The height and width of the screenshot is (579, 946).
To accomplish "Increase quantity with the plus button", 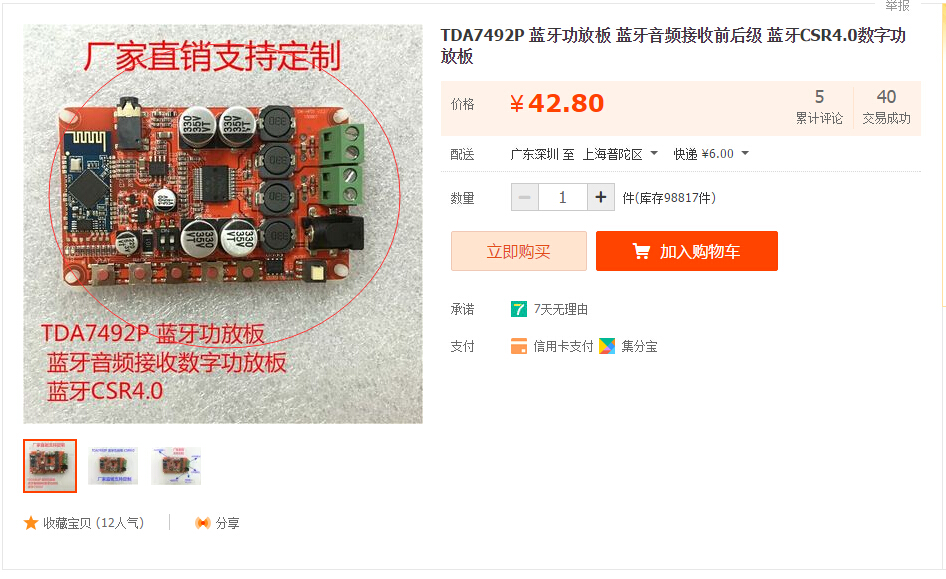I will pos(601,197).
